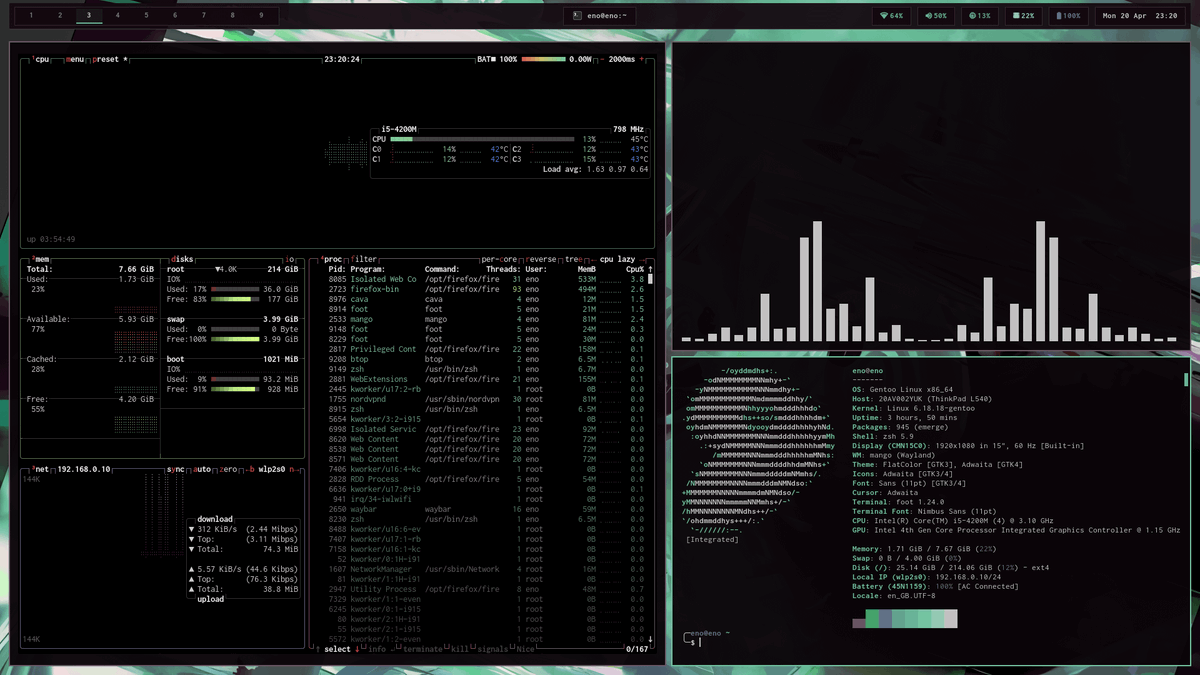Switch to workspace 4
The image size is (1200, 675).
[x=118, y=16]
